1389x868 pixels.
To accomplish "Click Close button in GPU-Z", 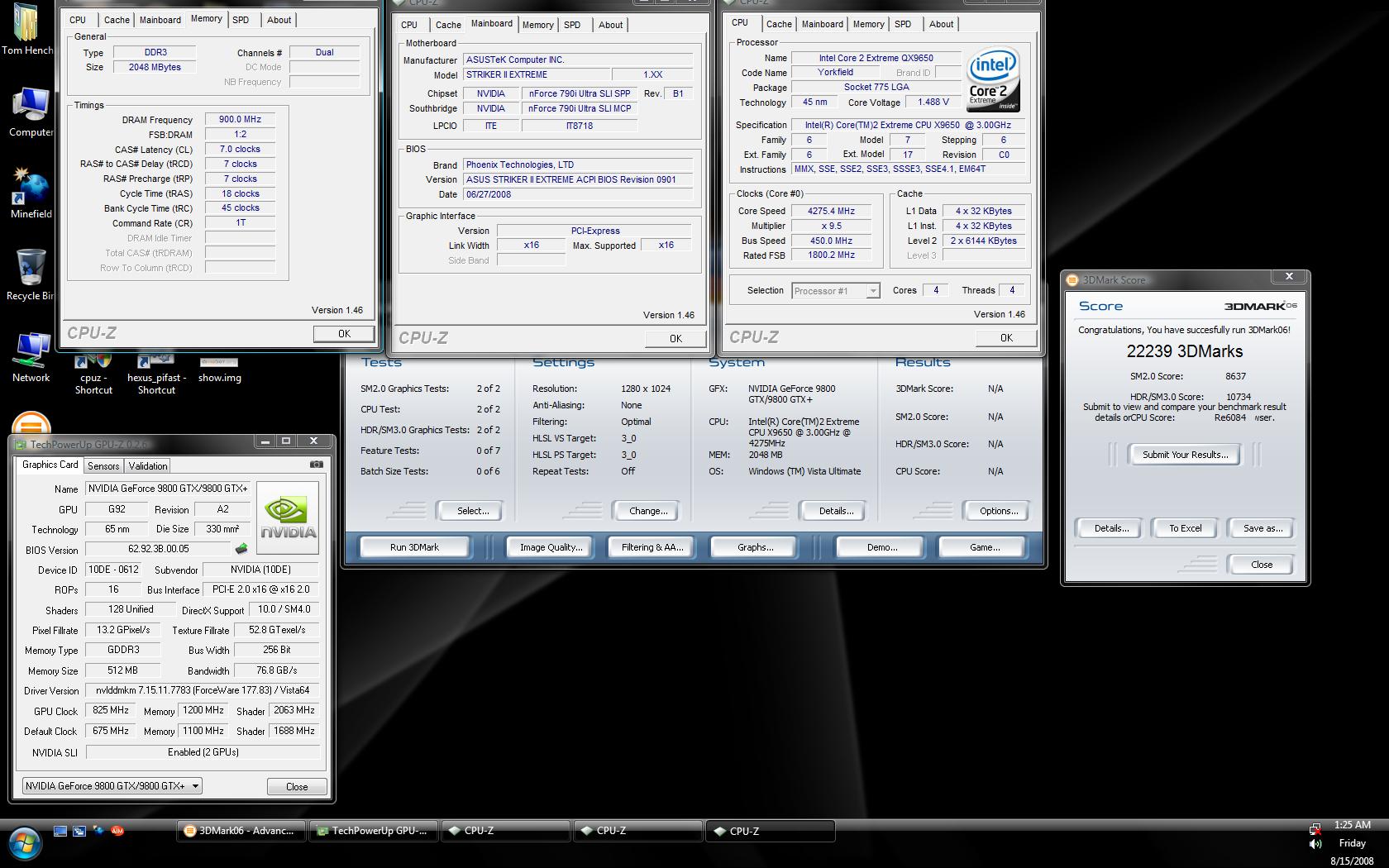I will pyautogui.click(x=297, y=787).
